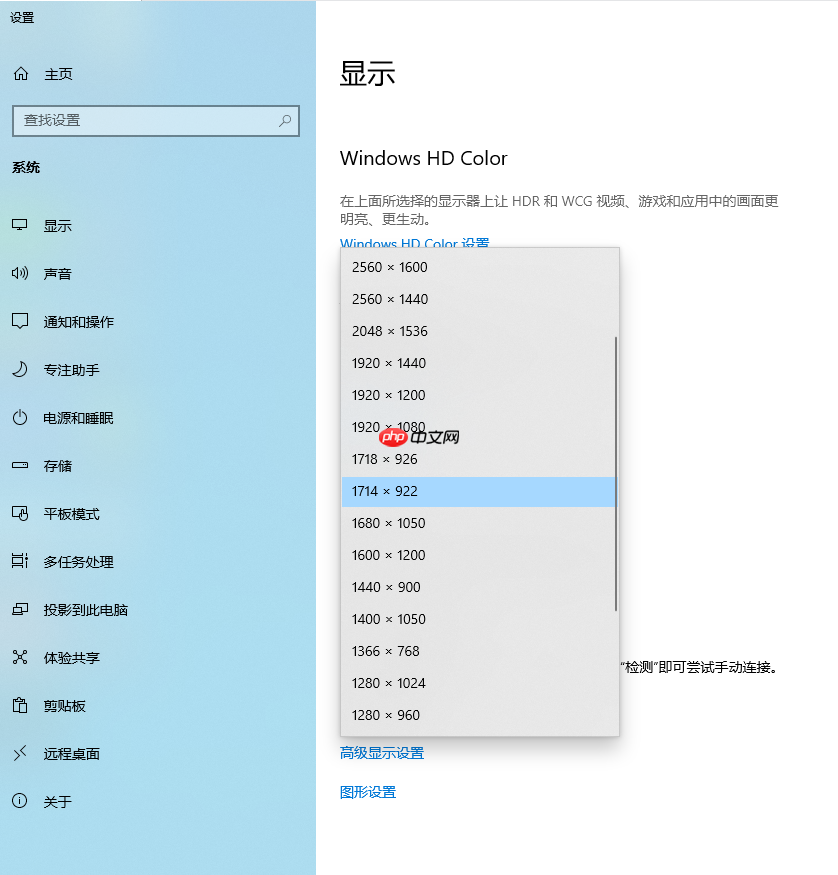Select the 体验共享 shared experiences icon
The image size is (838, 875).
pyautogui.click(x=22, y=657)
